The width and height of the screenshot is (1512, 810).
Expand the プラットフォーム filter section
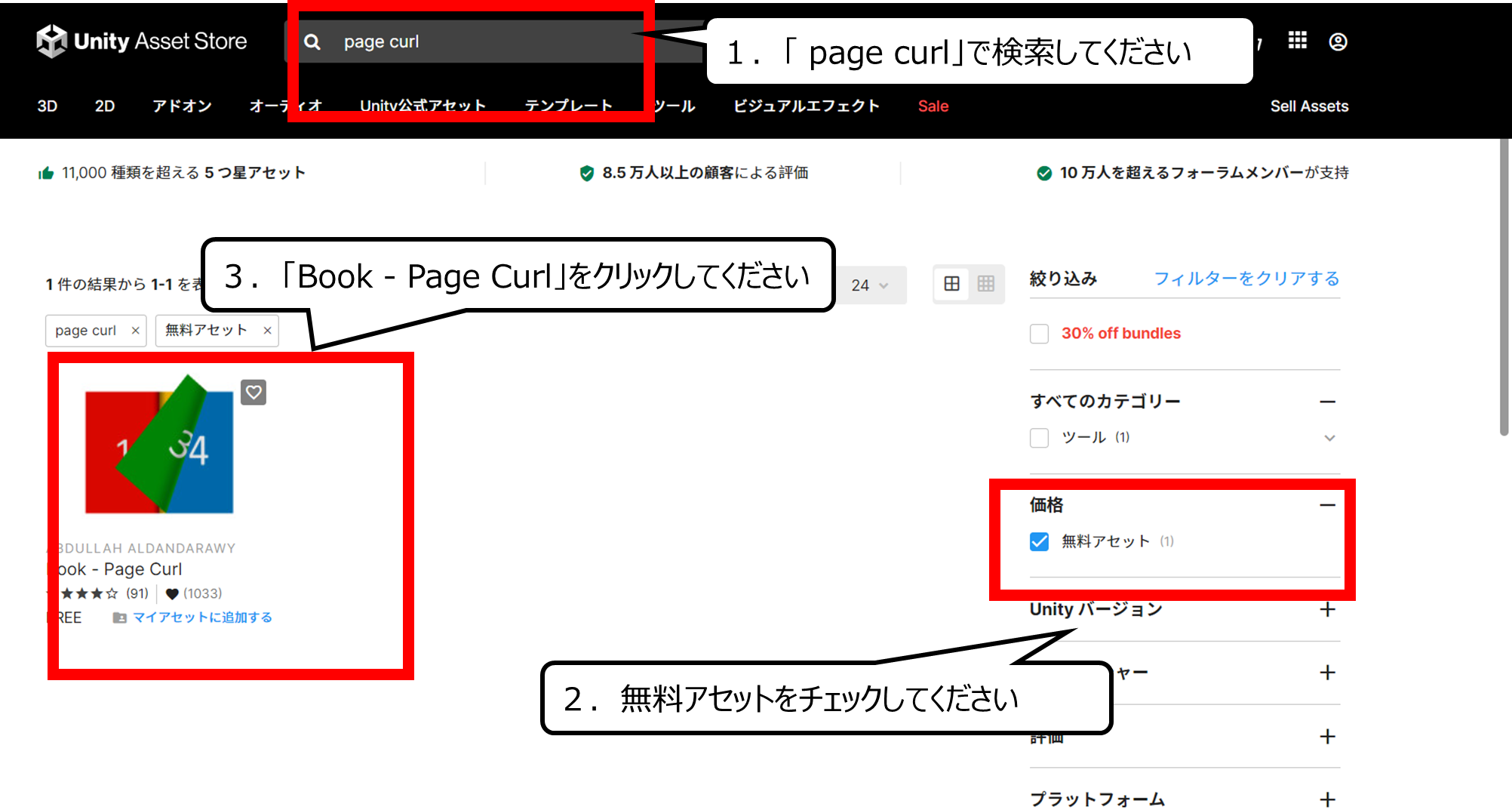(1328, 799)
